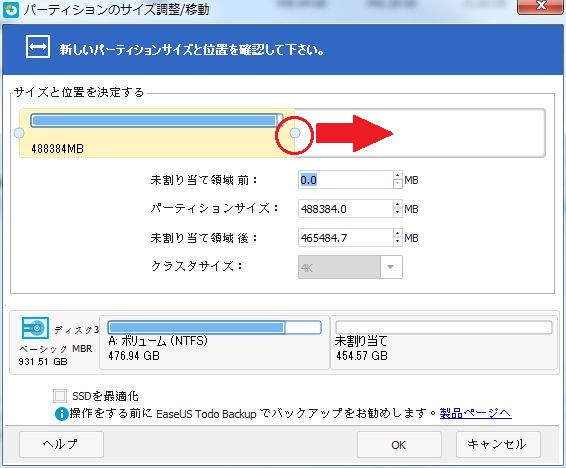The width and height of the screenshot is (566, 468).
Task: Select the A: ボリューム (NTFS) partition block
Action: [x=214, y=342]
